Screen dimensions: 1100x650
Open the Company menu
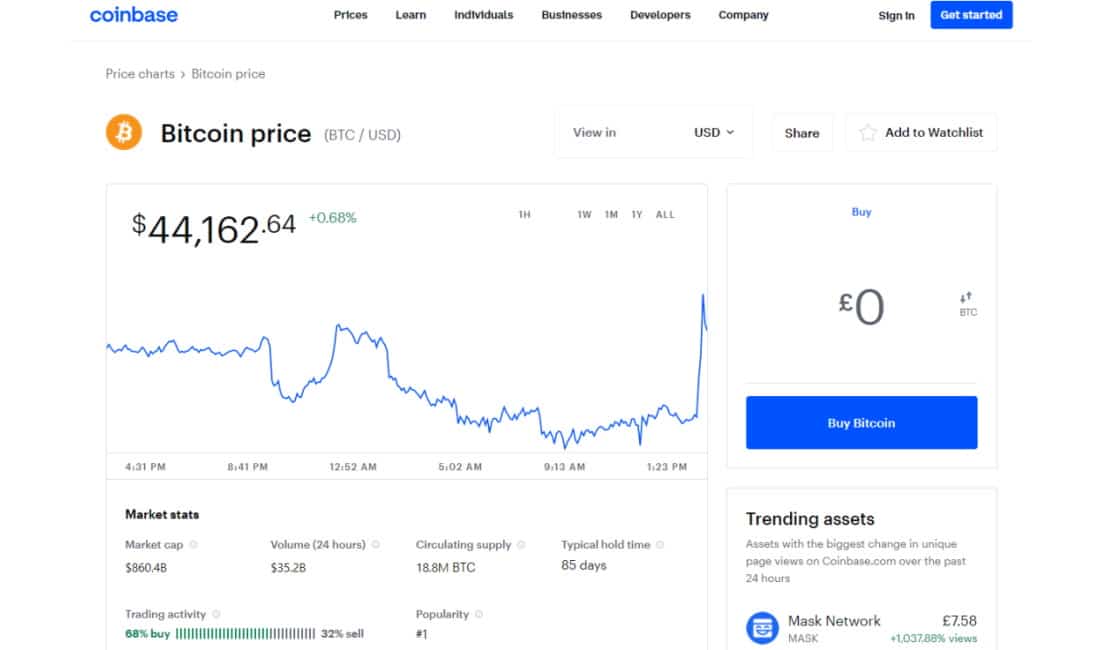click(x=744, y=15)
